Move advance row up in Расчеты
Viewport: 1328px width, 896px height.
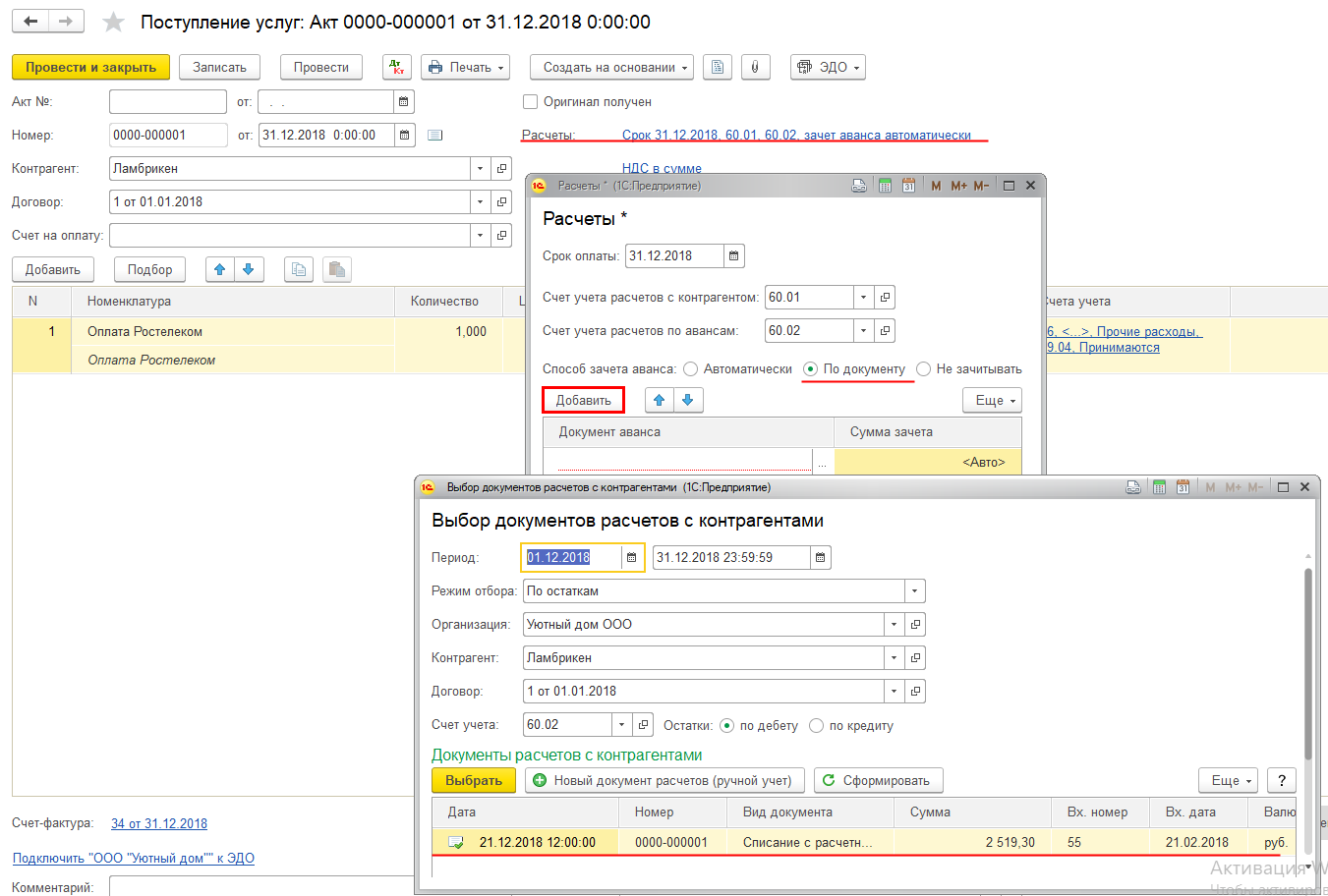click(x=660, y=400)
